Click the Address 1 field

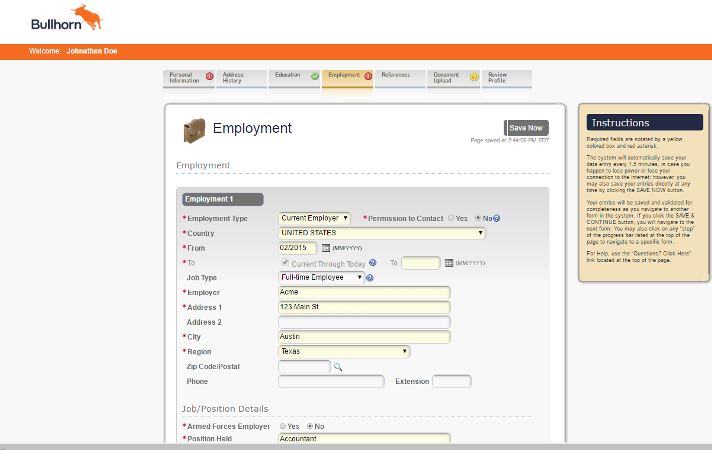coord(364,307)
